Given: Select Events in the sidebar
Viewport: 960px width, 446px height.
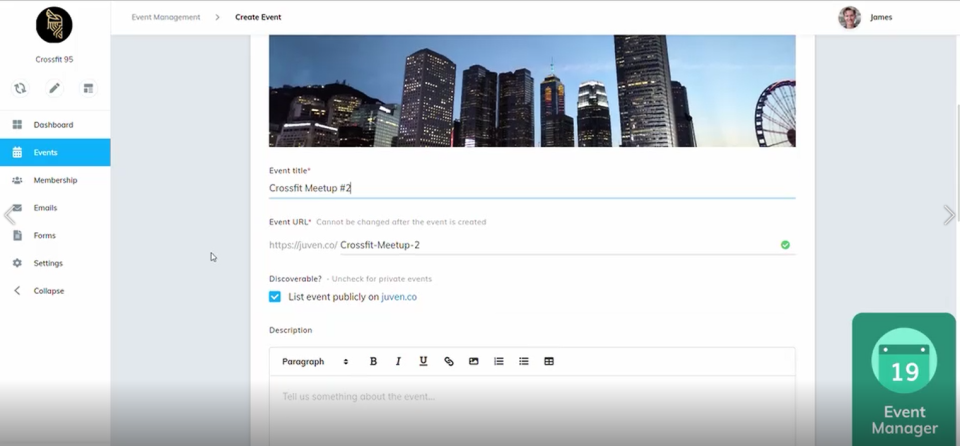Looking at the screenshot, I should pos(55,152).
